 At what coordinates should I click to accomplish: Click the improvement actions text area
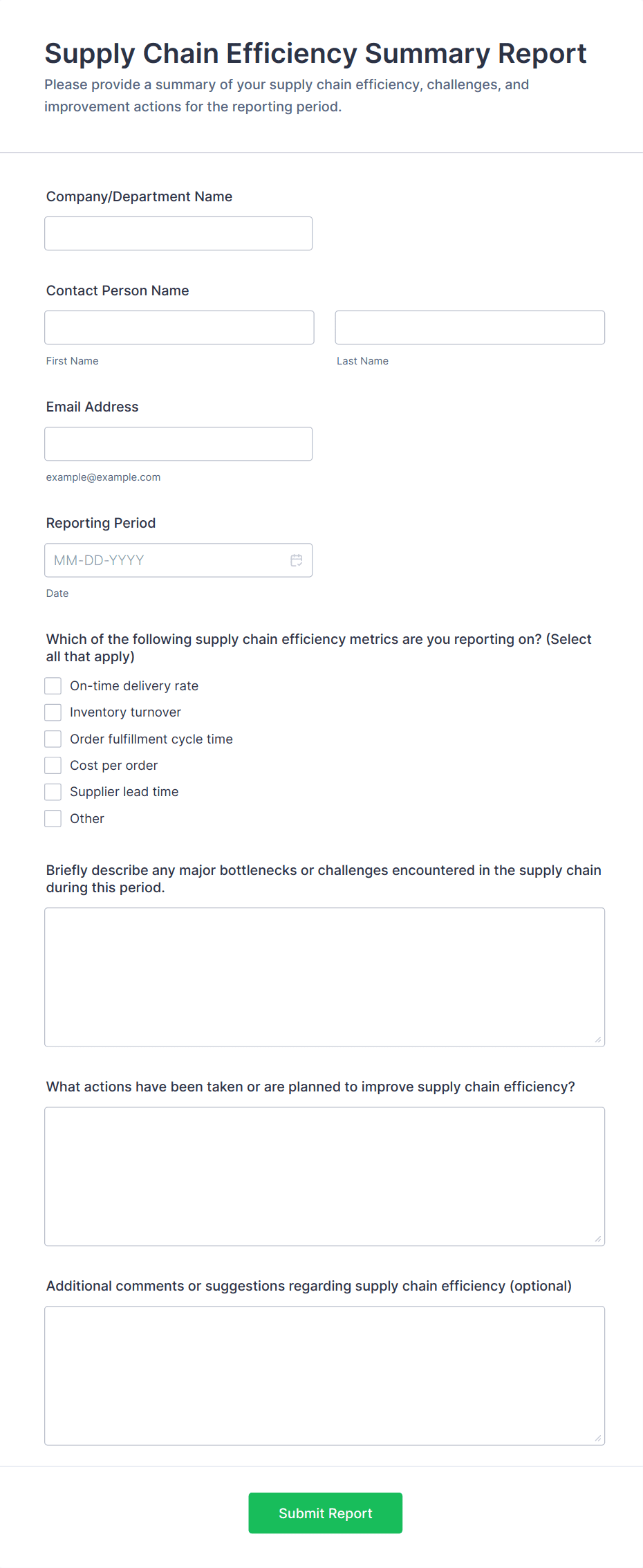tap(324, 1176)
